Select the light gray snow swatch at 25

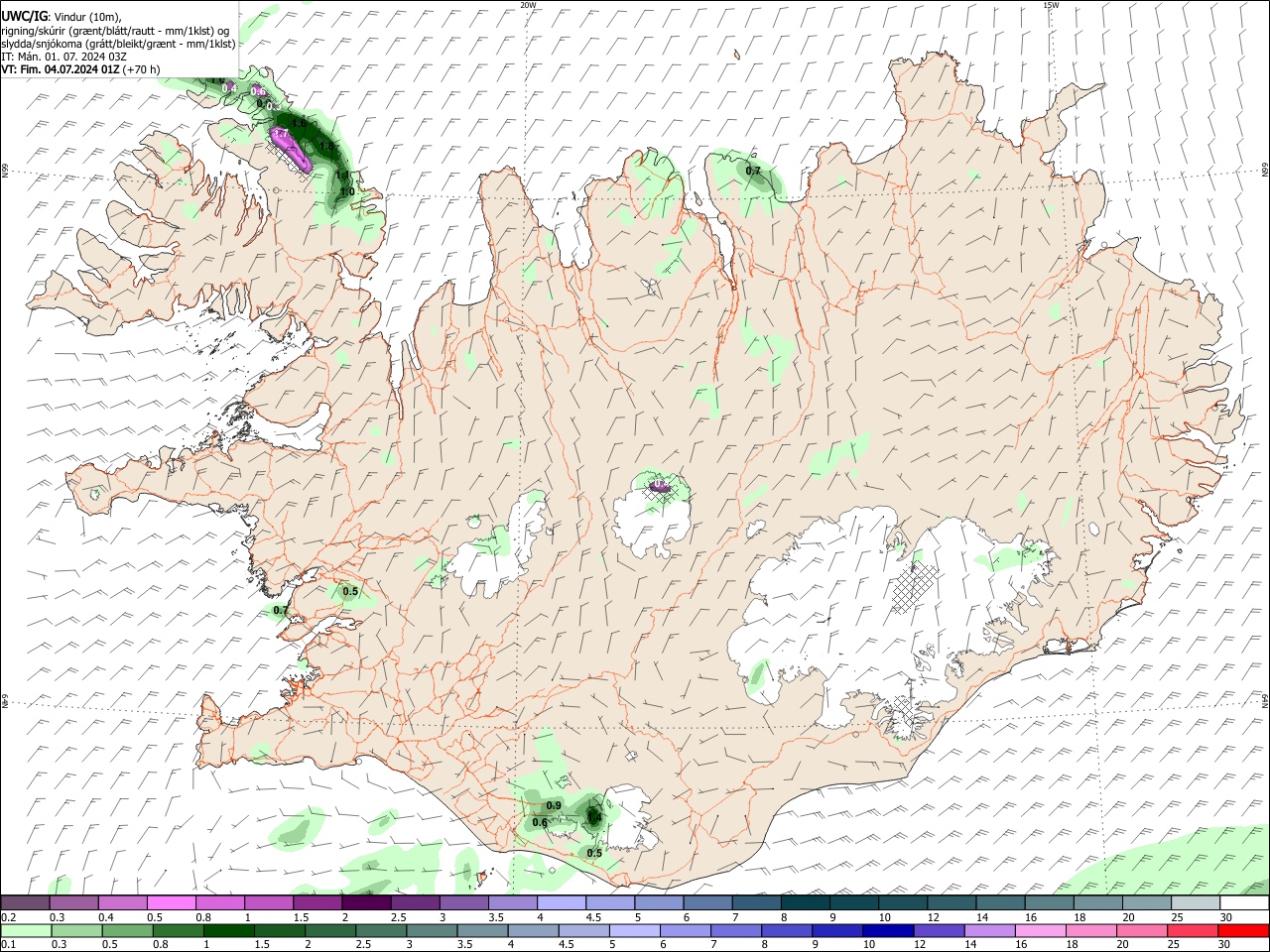1196,903
